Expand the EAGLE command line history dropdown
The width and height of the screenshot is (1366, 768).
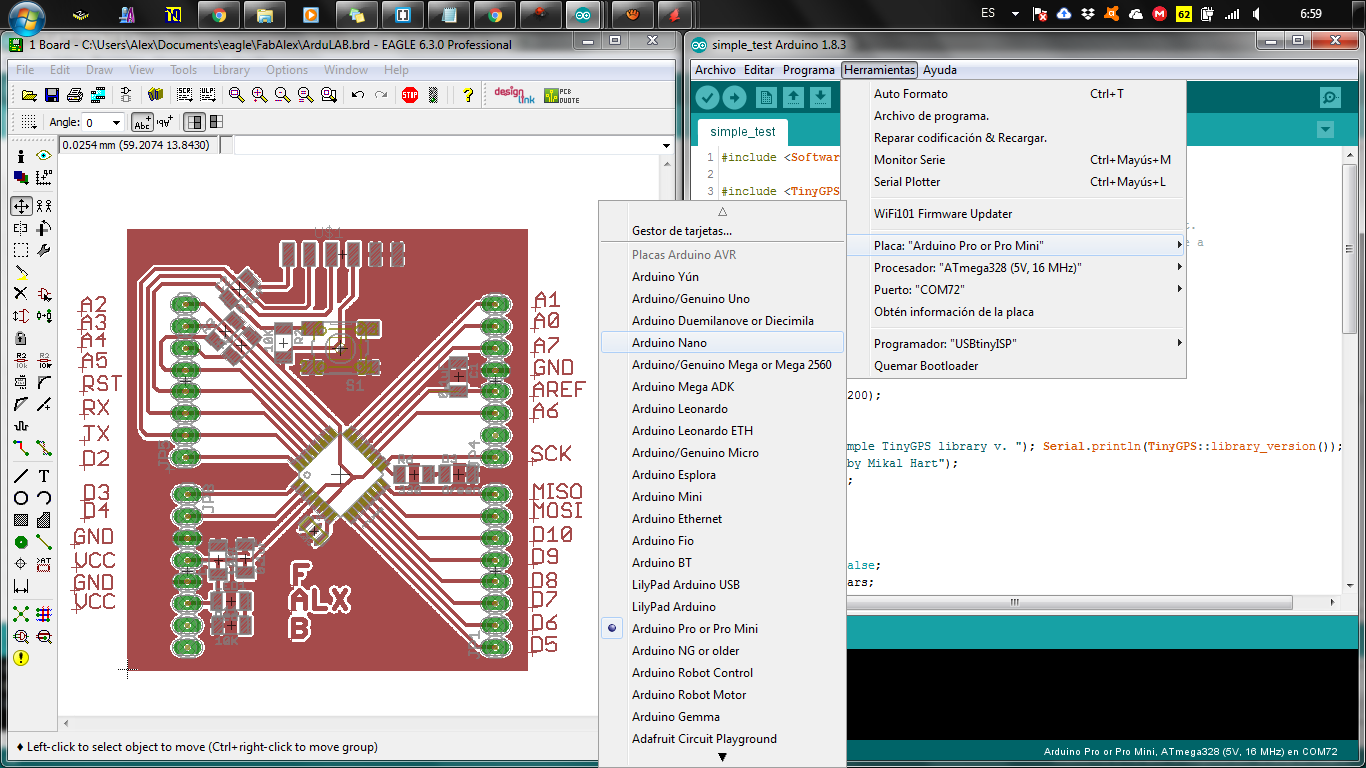pos(667,146)
